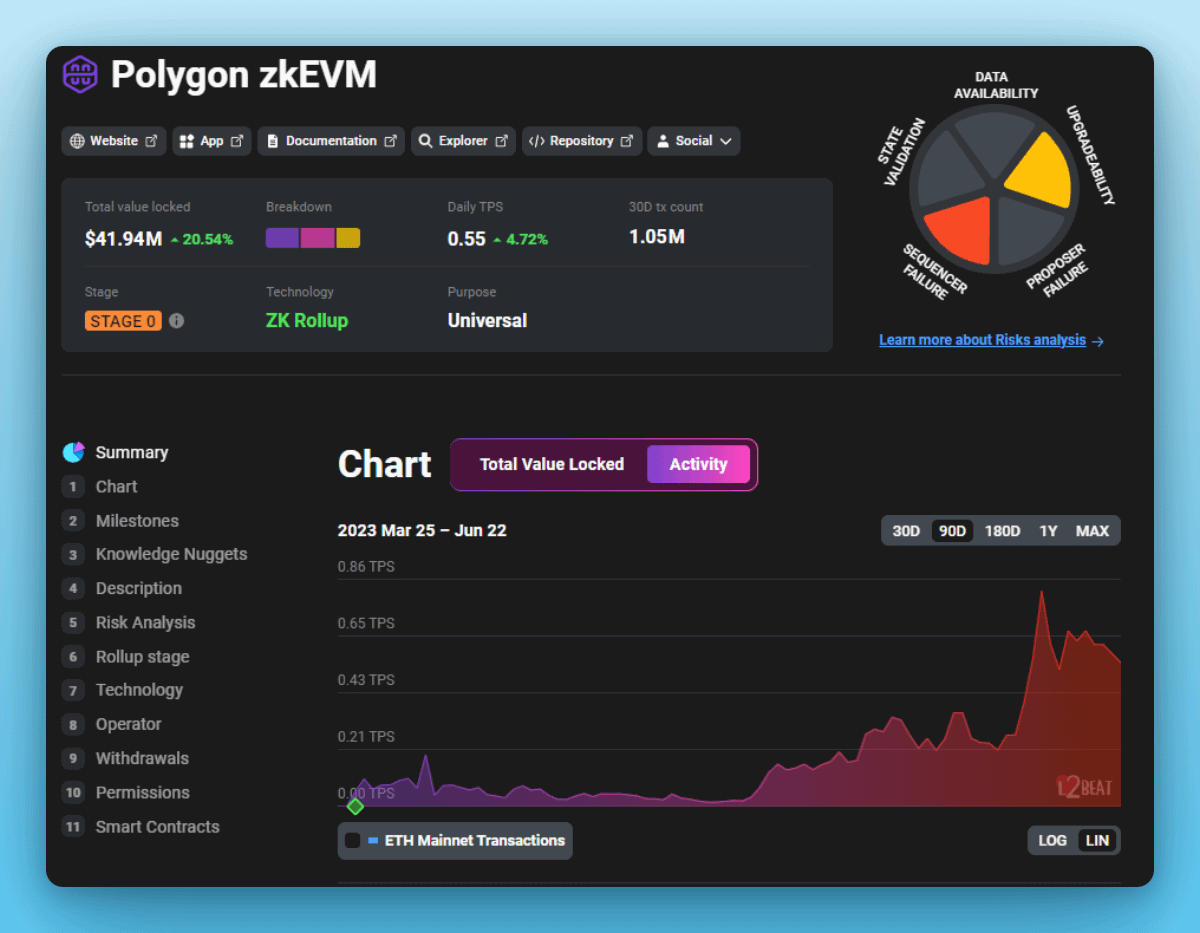This screenshot has height=933, width=1200.
Task: Expand the Social dropdown
Action: [x=694, y=141]
